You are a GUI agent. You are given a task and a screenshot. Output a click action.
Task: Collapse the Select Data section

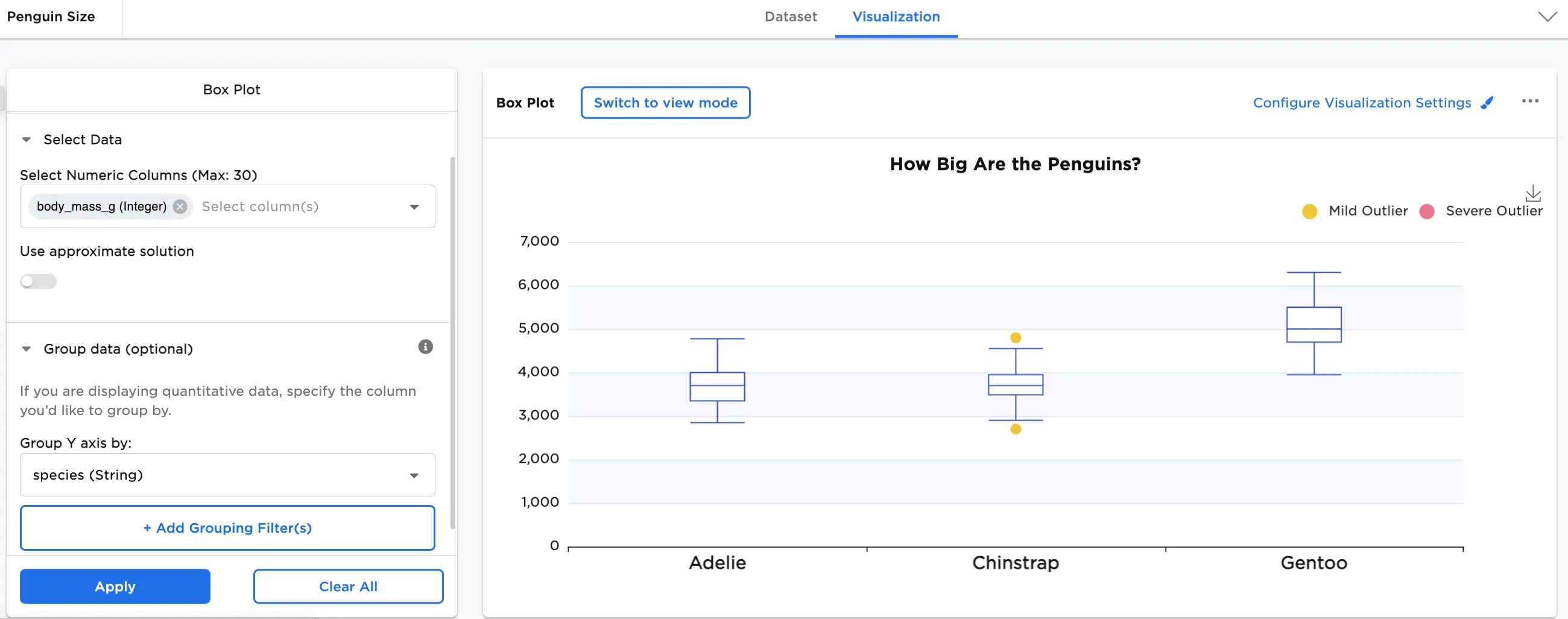(x=26, y=139)
